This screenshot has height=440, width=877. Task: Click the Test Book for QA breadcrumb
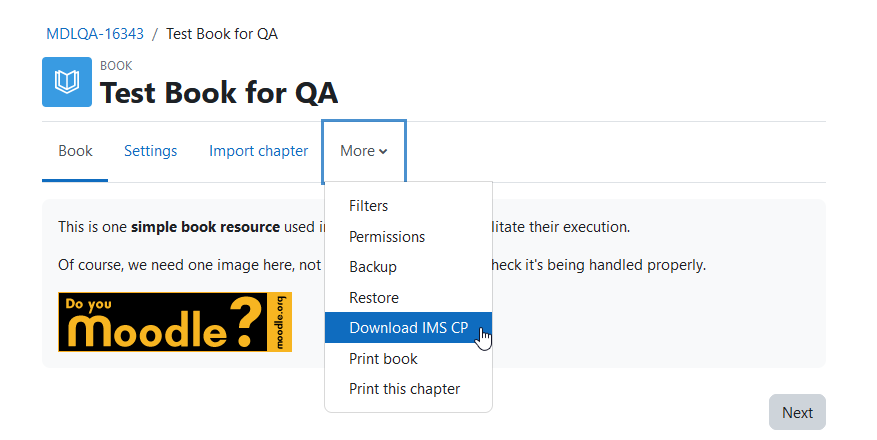(x=221, y=34)
